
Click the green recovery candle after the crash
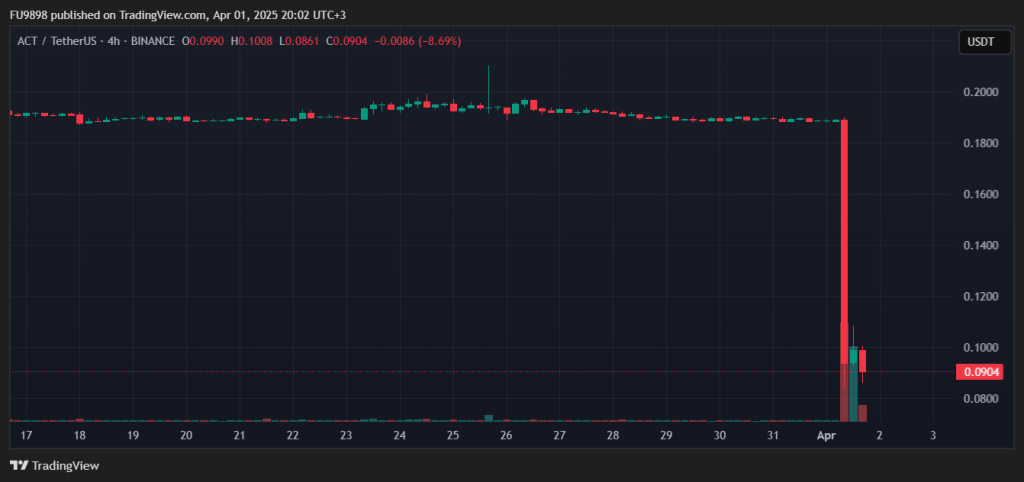pos(853,355)
